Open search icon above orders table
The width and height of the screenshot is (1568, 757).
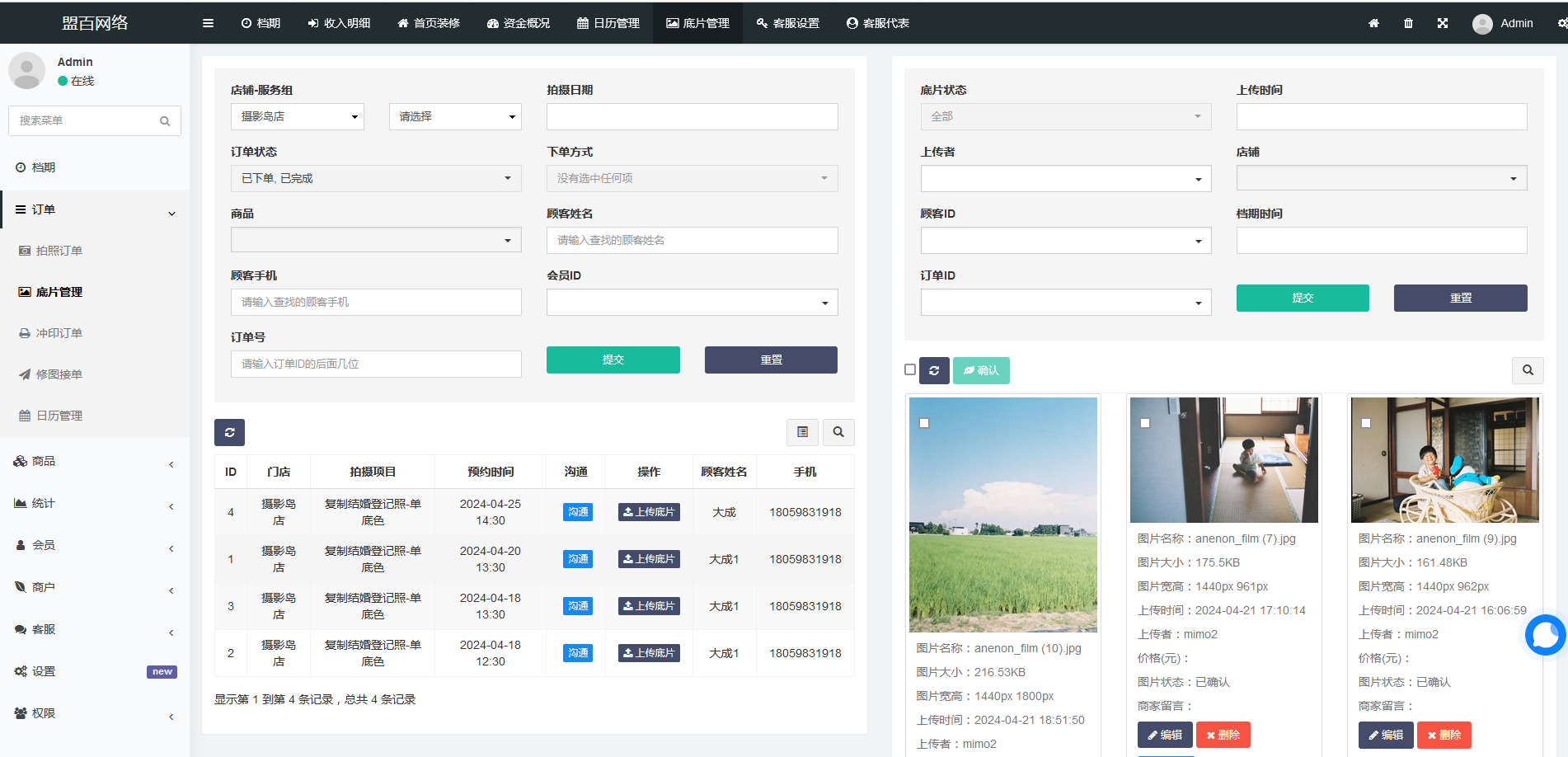click(x=838, y=432)
